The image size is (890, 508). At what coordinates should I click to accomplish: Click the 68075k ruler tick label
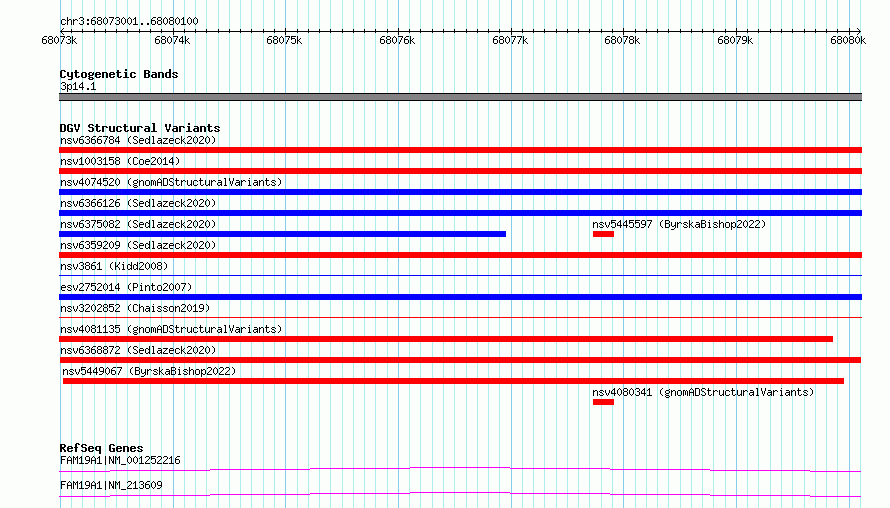tap(284, 40)
